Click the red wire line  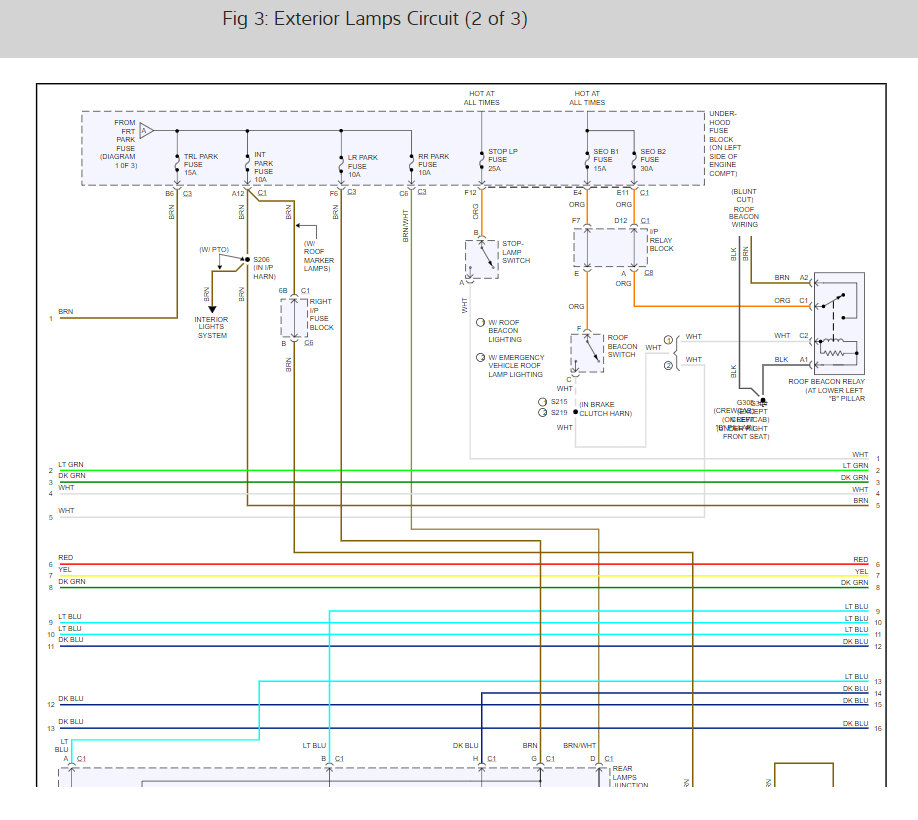pos(450,564)
